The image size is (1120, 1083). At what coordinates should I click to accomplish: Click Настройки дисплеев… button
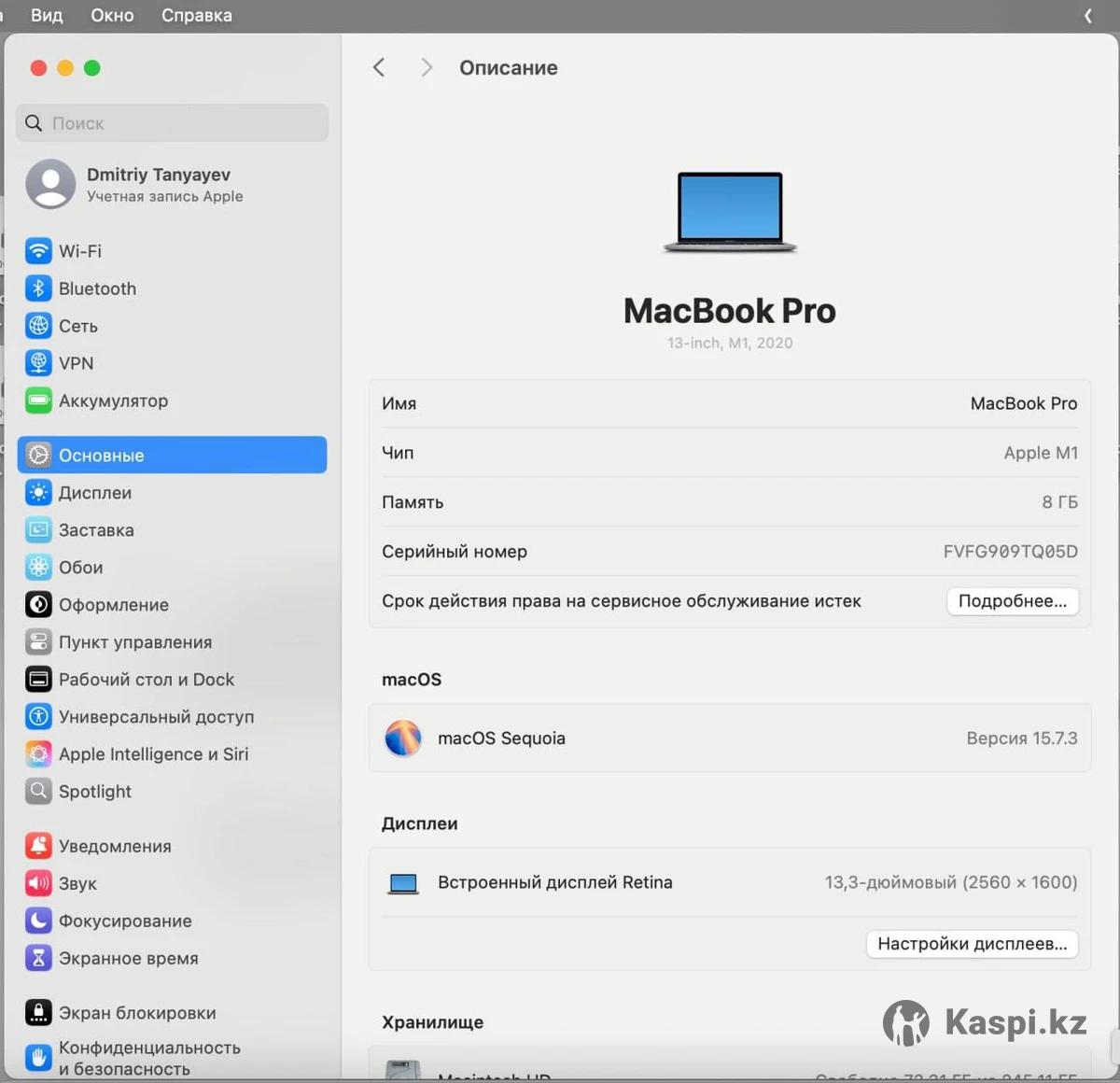tap(972, 944)
